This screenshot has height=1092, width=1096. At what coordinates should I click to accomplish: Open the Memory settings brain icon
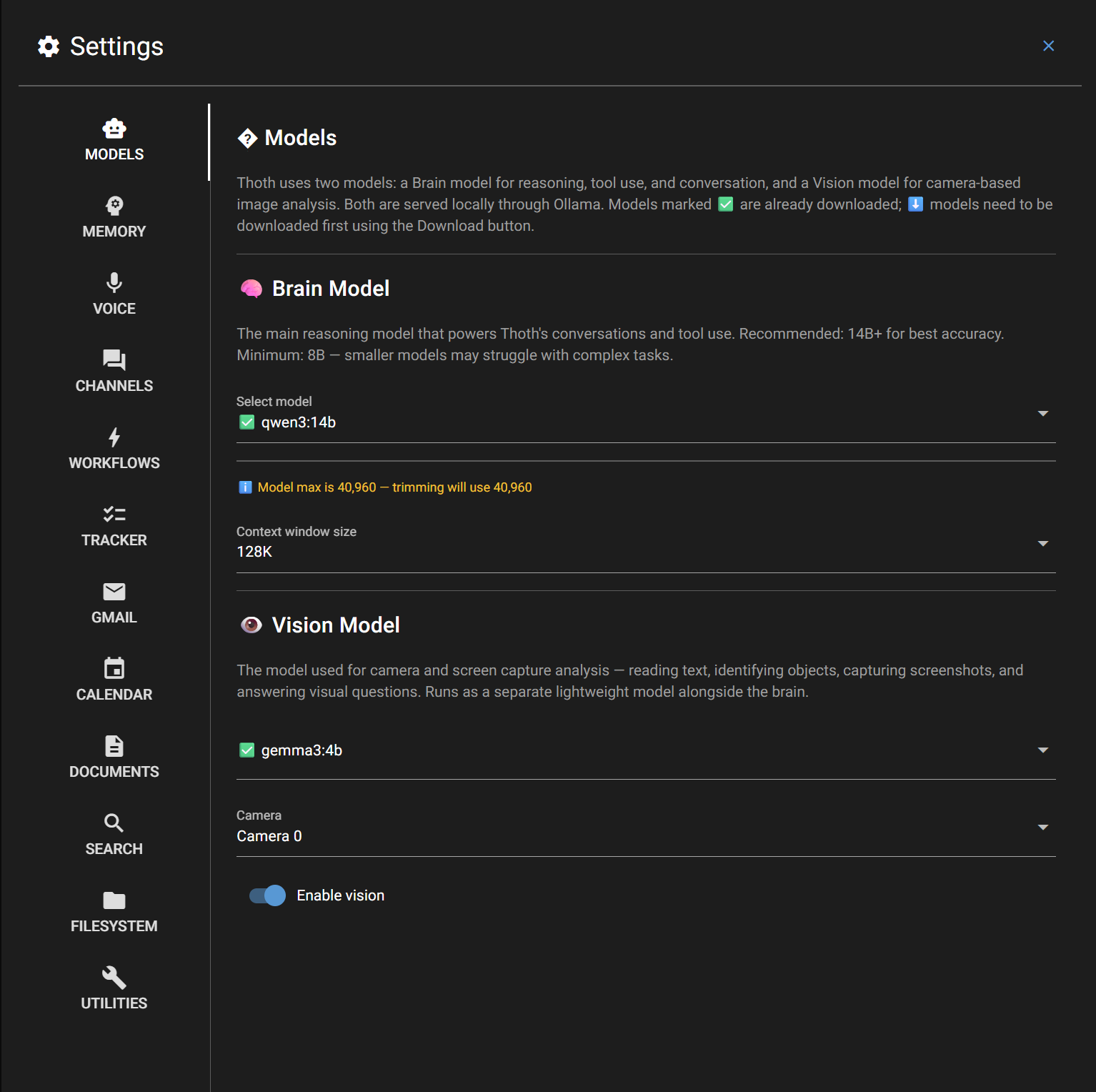pyautogui.click(x=114, y=207)
